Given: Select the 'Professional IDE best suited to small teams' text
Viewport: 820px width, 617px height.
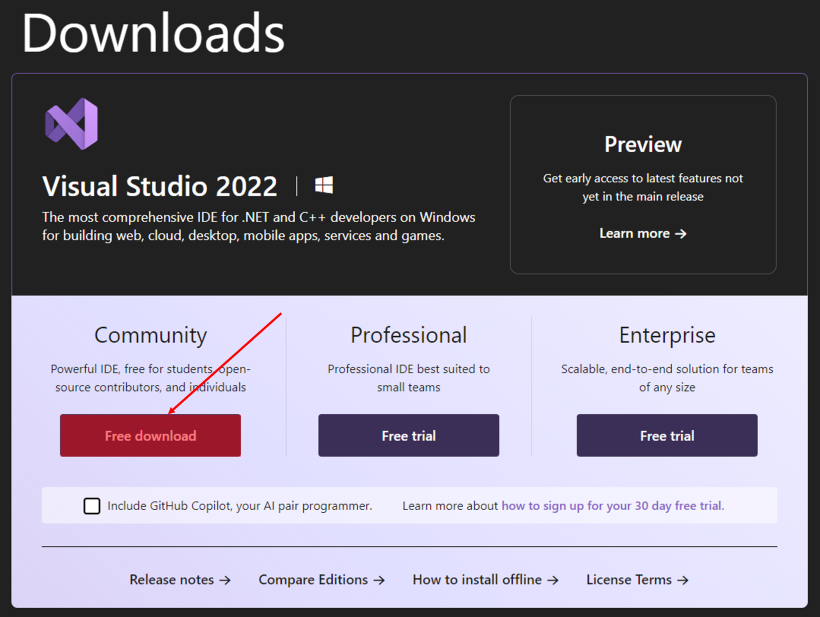Looking at the screenshot, I should (408, 378).
